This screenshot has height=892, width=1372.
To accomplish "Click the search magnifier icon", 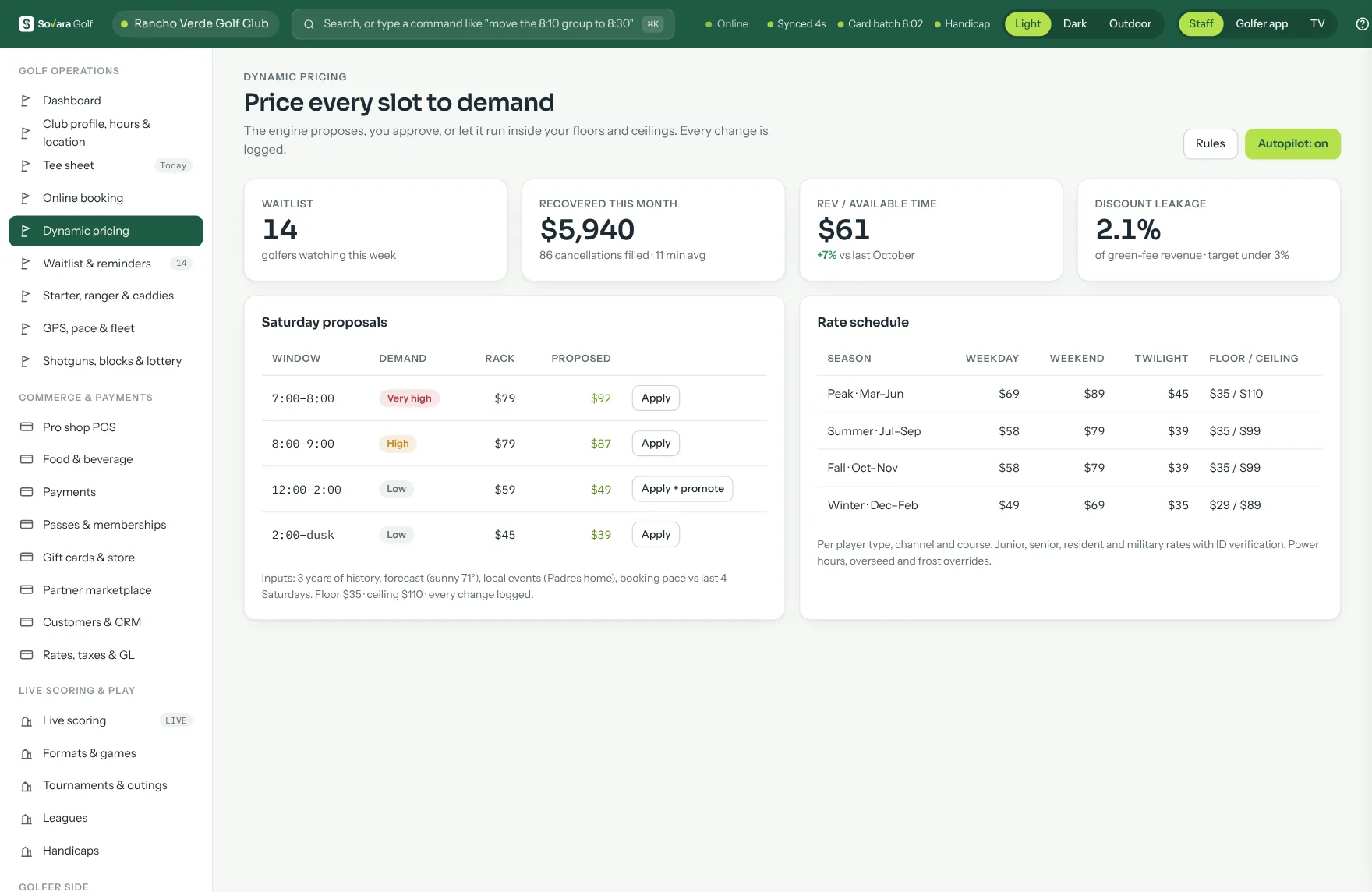I will (x=309, y=24).
